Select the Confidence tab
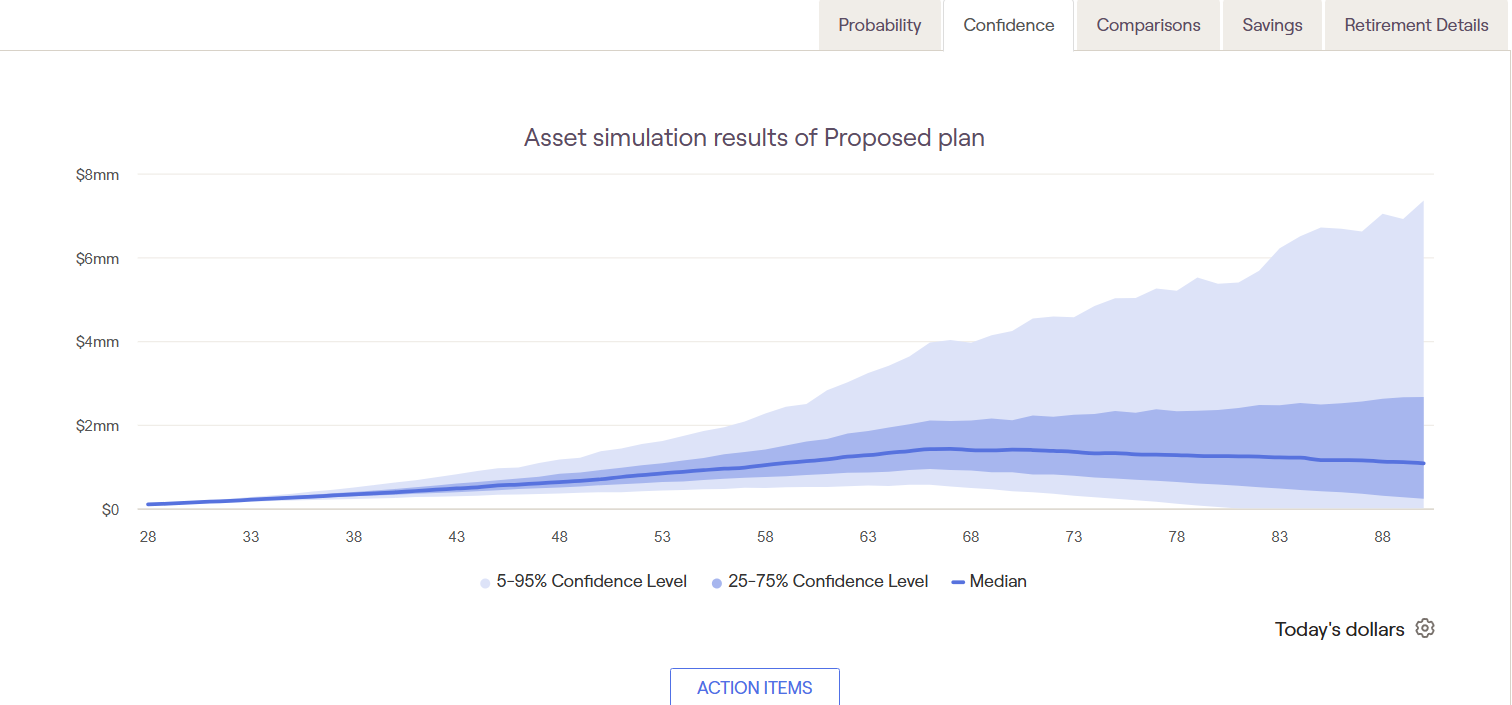 tap(1008, 26)
